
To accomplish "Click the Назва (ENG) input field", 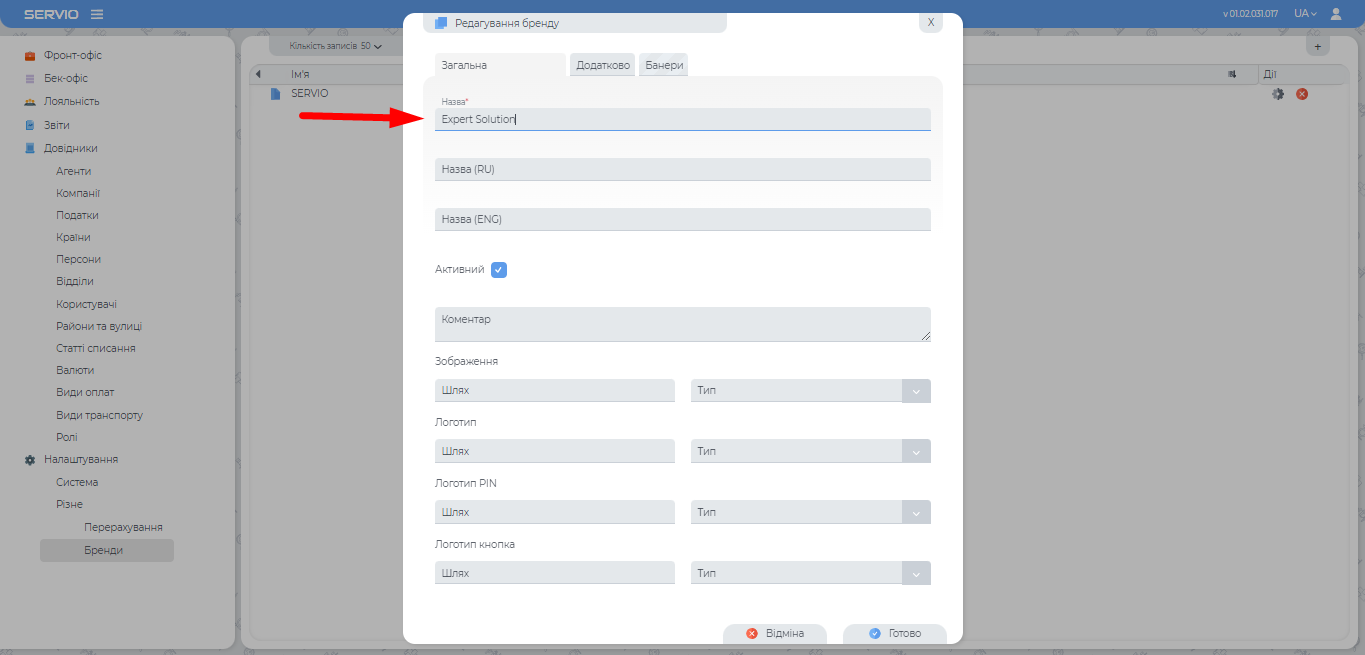I will point(682,219).
